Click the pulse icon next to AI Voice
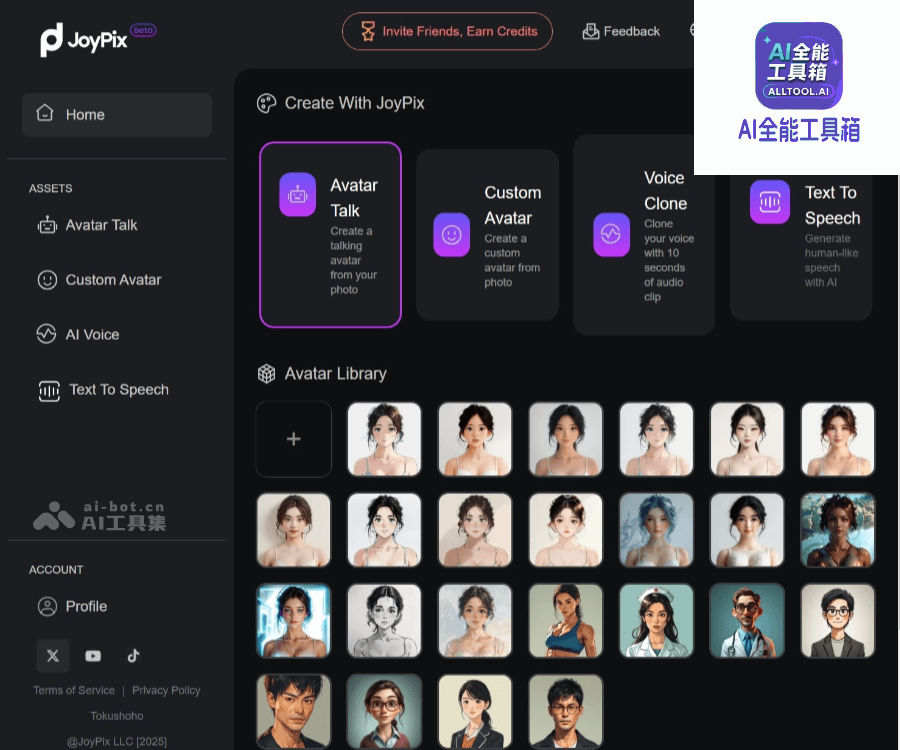The image size is (900, 750). tap(46, 334)
